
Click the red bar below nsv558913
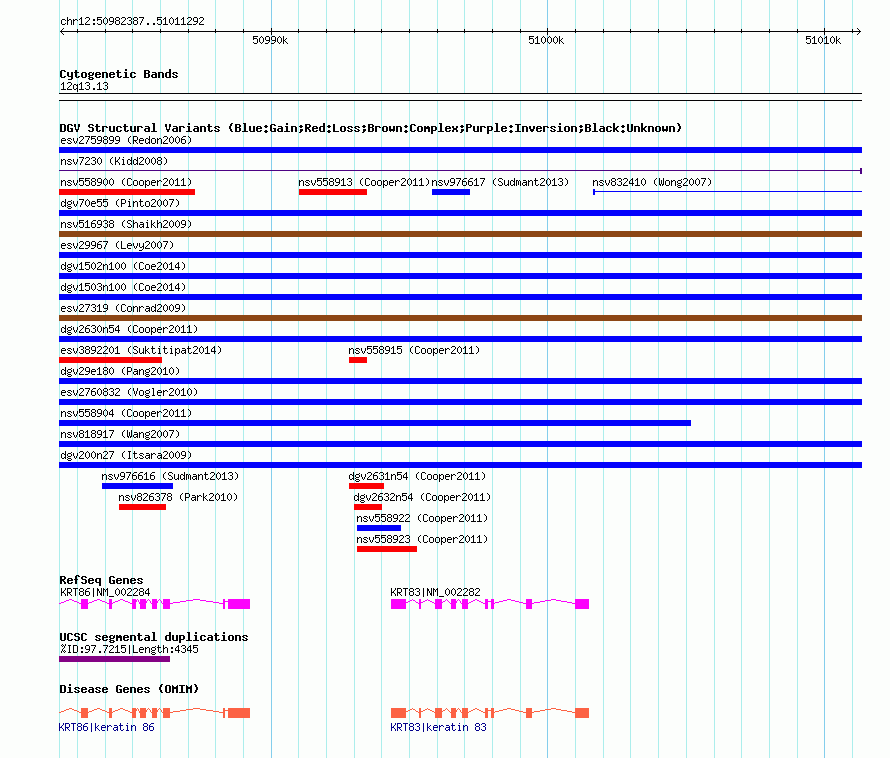point(333,192)
